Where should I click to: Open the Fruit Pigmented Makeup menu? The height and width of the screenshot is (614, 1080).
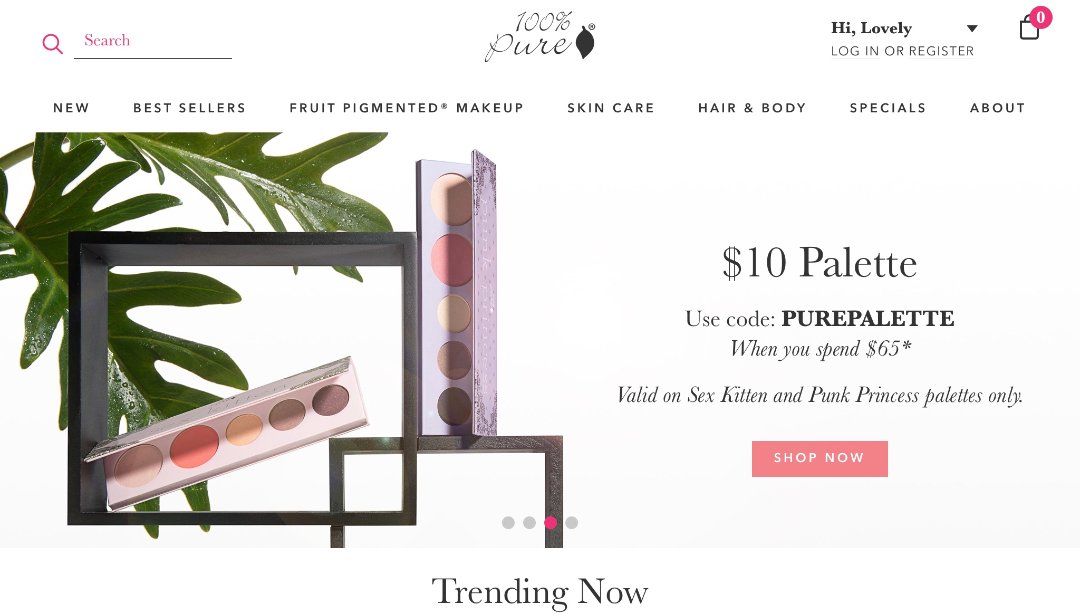(x=406, y=108)
